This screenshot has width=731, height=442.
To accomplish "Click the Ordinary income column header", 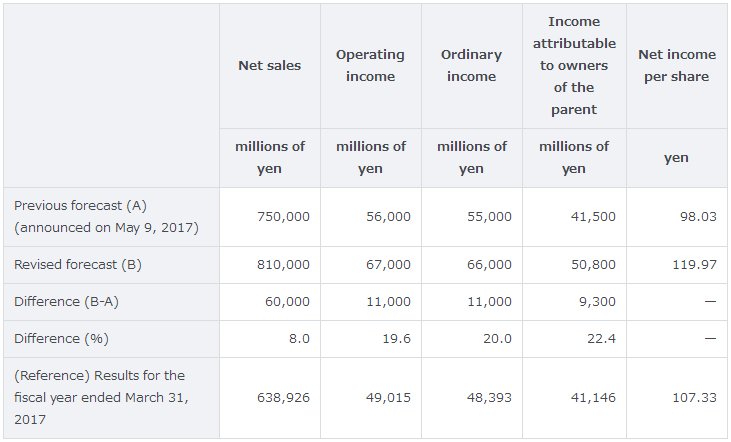I will pyautogui.click(x=471, y=66).
